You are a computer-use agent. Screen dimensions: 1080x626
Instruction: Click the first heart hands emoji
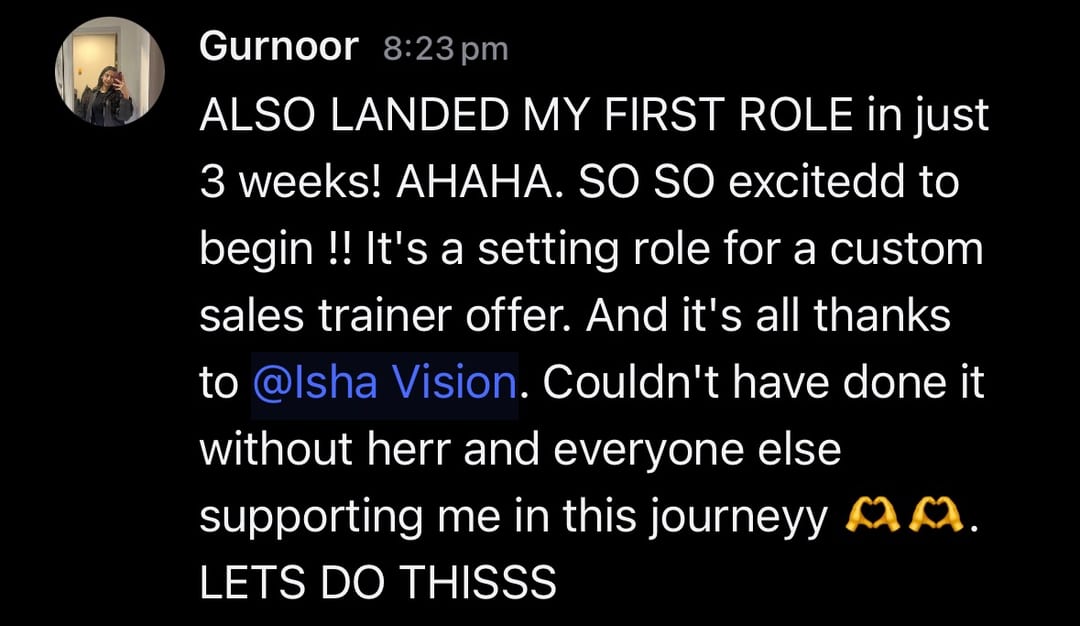872,517
